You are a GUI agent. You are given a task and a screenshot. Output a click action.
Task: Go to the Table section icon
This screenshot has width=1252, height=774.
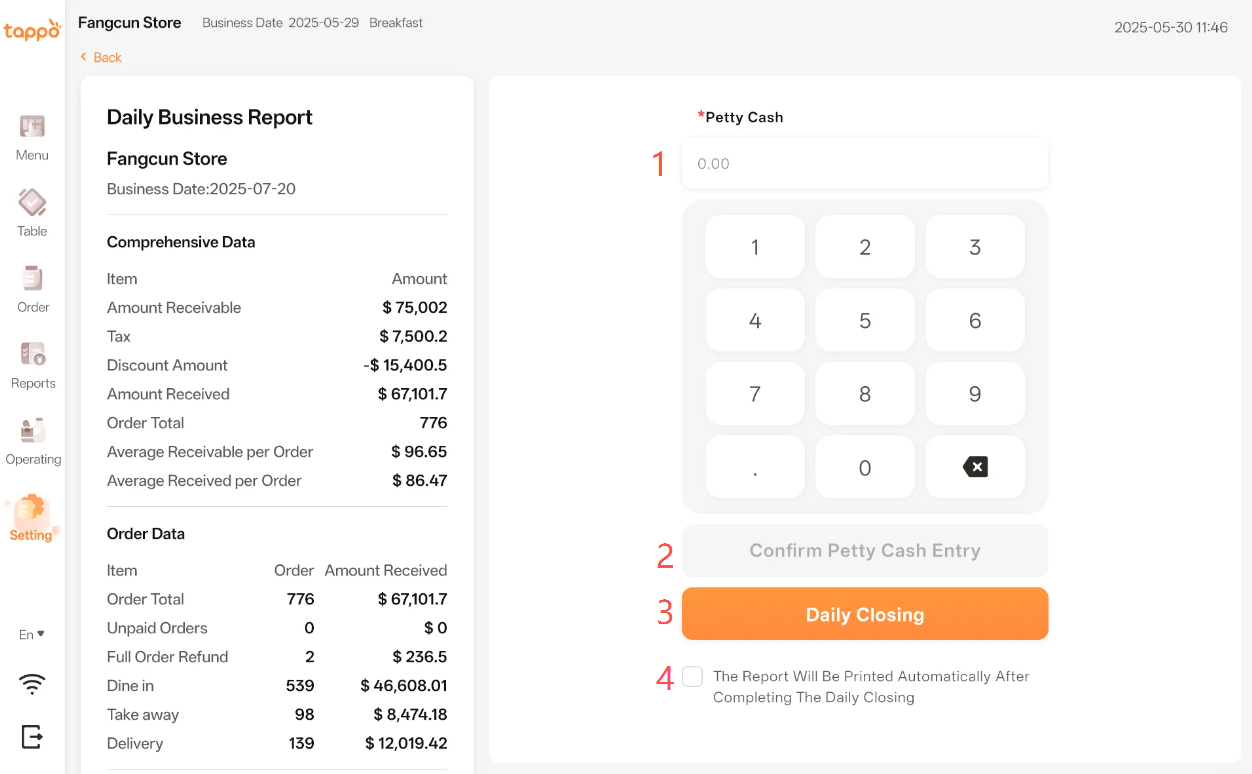click(x=32, y=204)
